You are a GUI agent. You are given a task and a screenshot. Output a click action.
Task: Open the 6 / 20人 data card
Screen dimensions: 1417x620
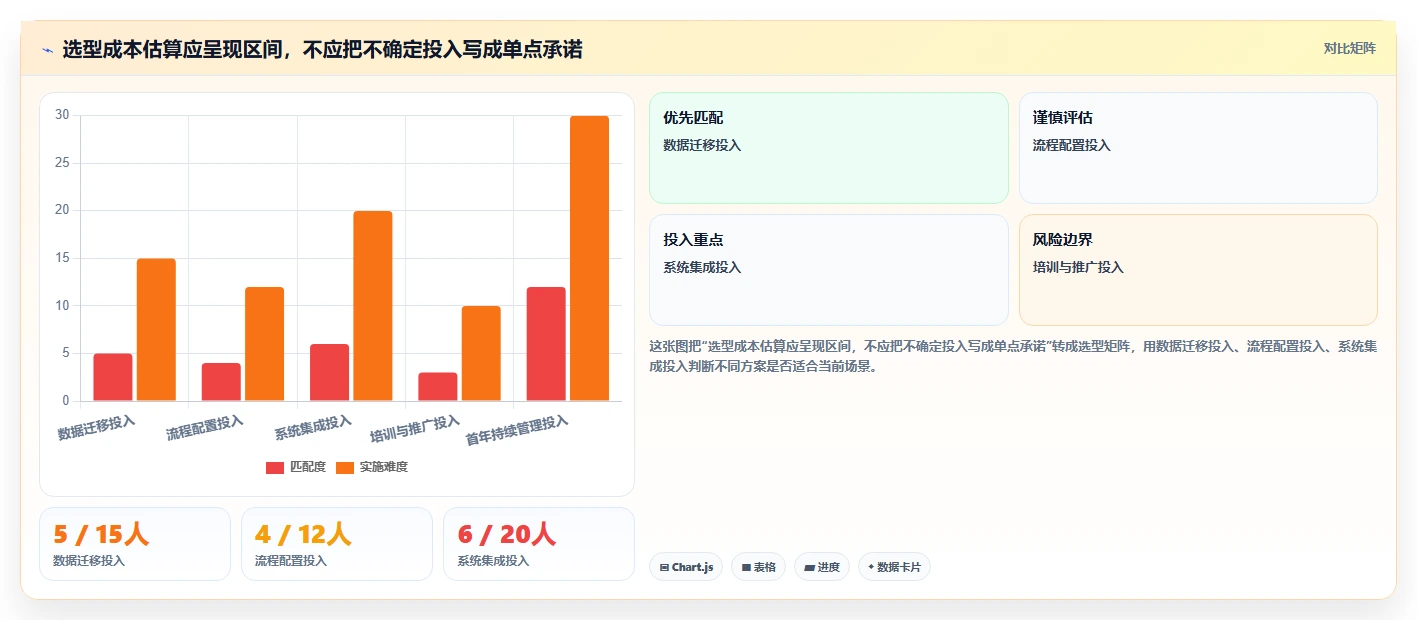(x=539, y=544)
